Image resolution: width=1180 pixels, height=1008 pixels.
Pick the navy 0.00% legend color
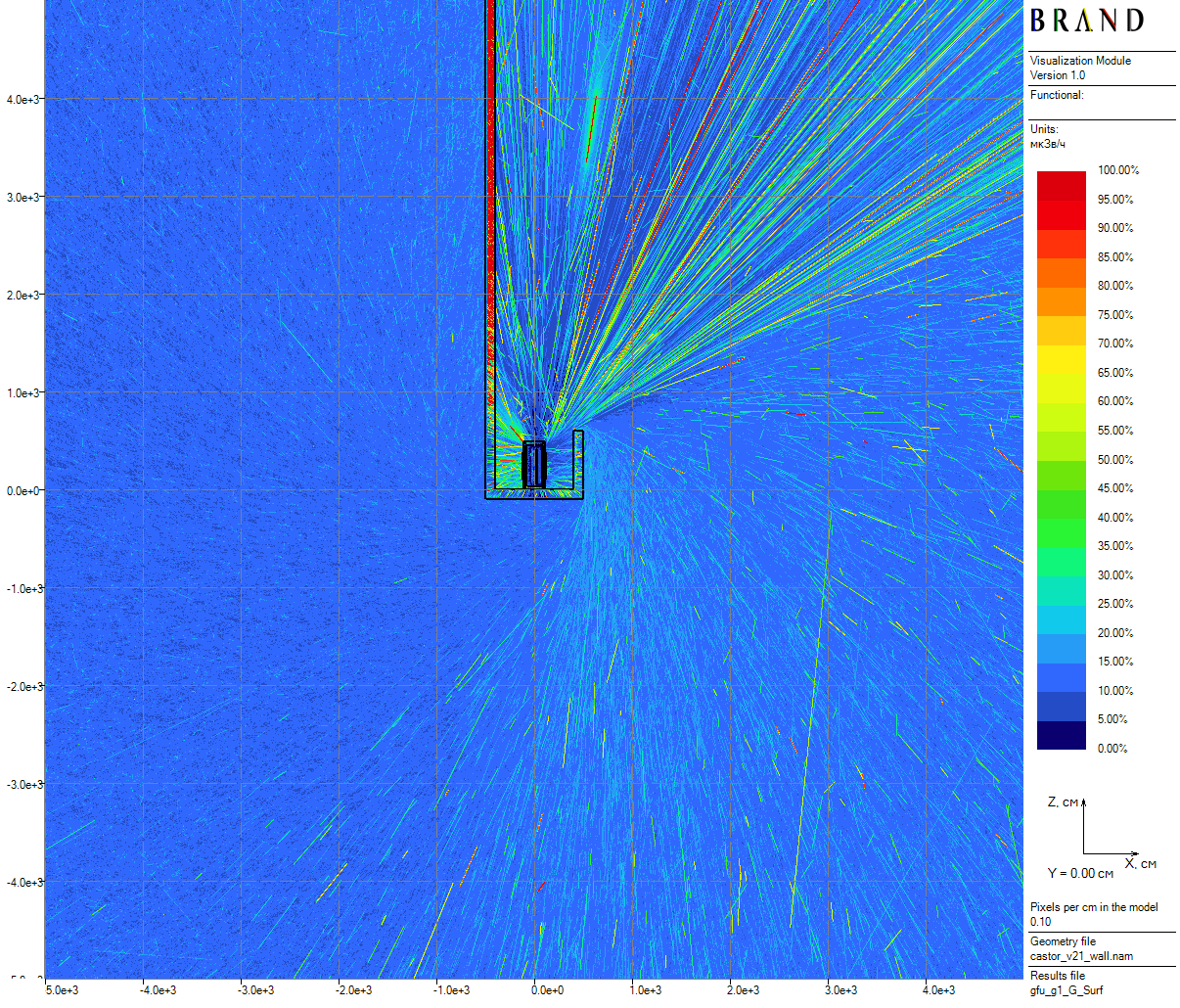[1061, 736]
